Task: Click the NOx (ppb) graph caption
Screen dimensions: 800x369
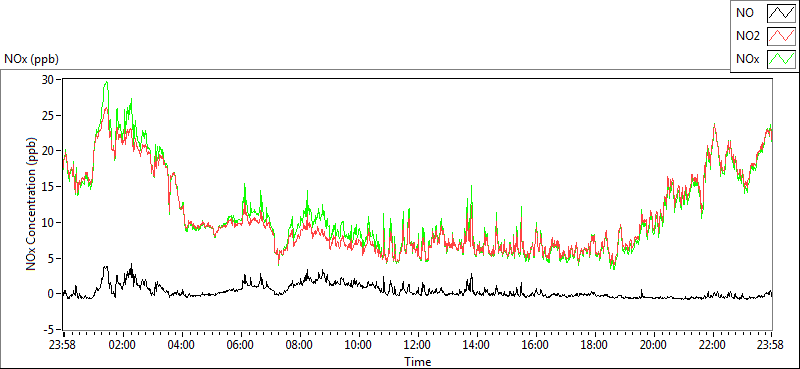Action: coord(32,59)
